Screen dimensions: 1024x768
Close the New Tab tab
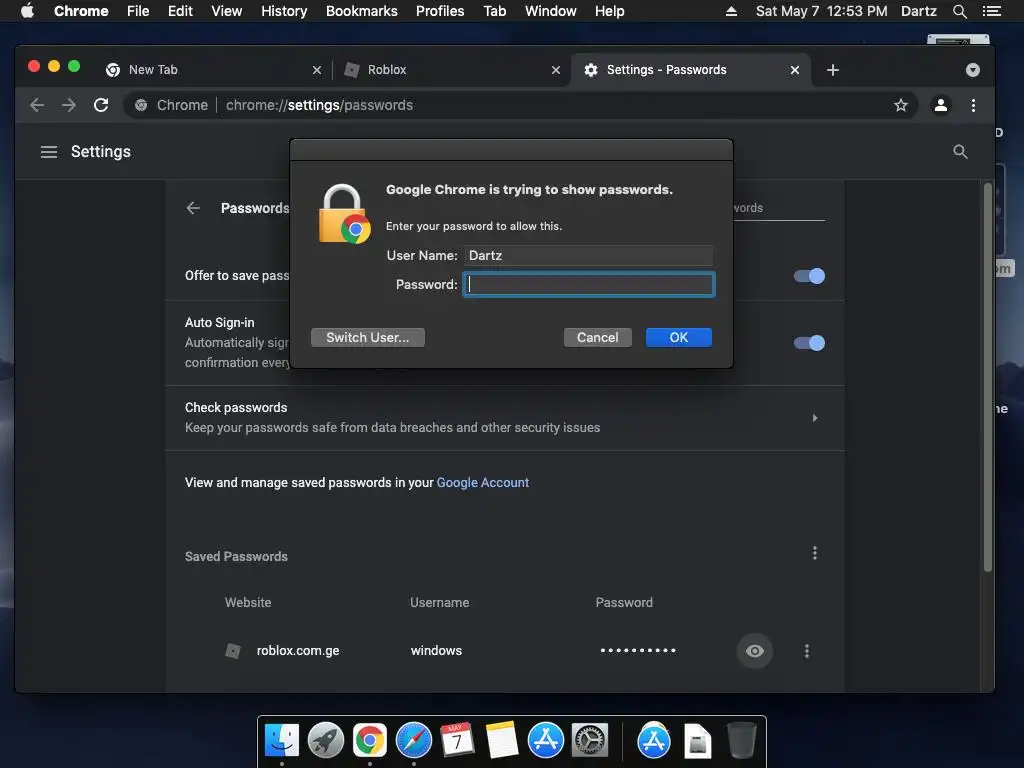tap(317, 70)
